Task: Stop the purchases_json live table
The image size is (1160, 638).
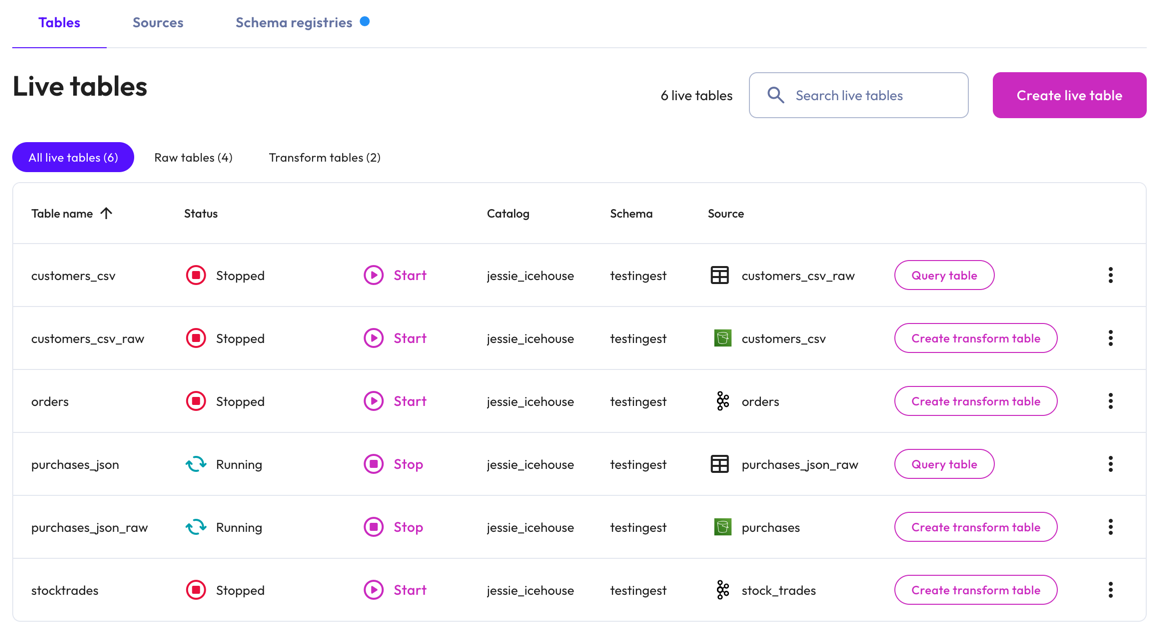Action: pyautogui.click(x=395, y=464)
